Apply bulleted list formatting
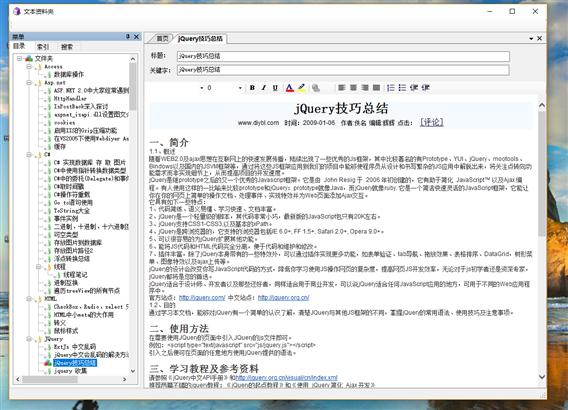The width and height of the screenshot is (568, 410). (402, 88)
